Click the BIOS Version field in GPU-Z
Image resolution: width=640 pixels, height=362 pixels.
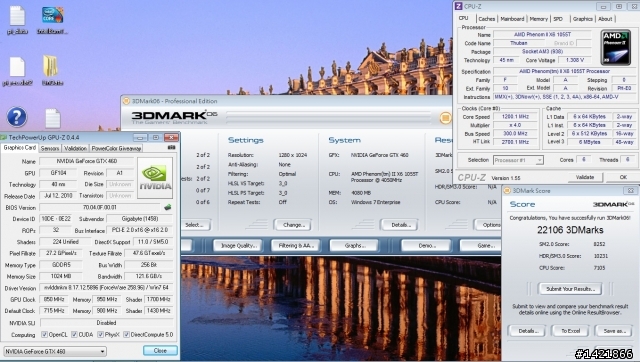tap(100, 207)
